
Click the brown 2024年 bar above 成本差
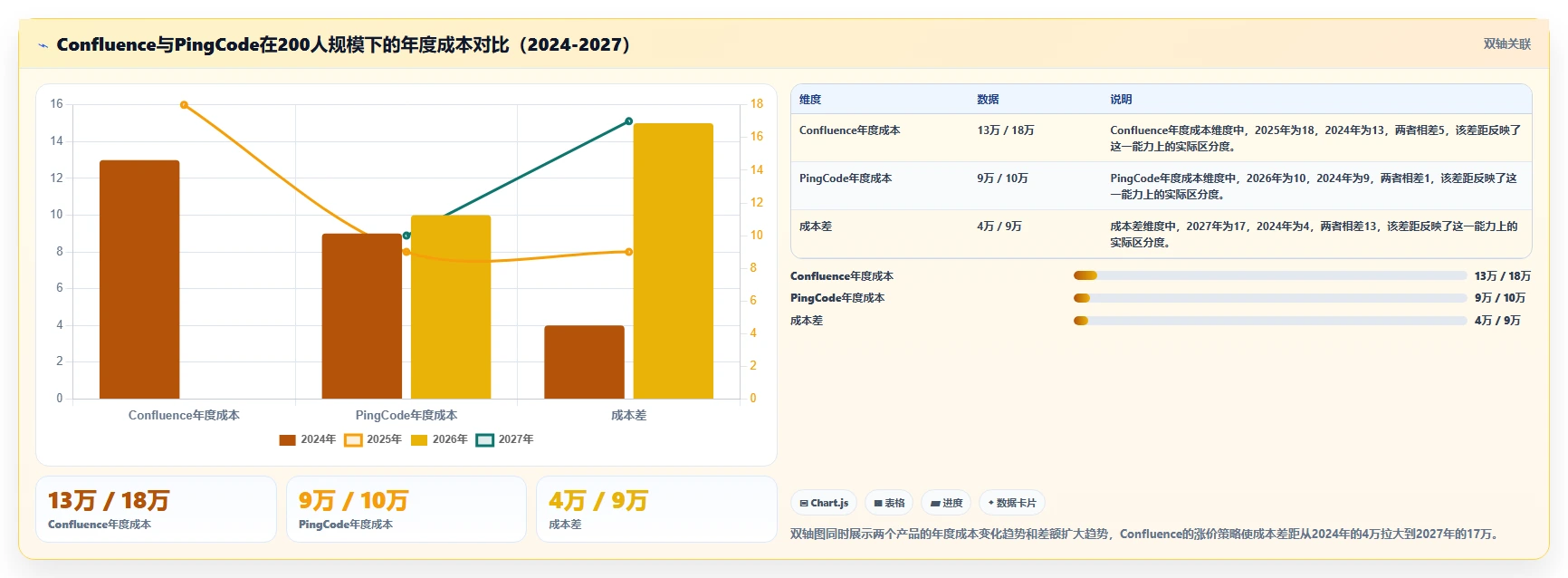(584, 362)
